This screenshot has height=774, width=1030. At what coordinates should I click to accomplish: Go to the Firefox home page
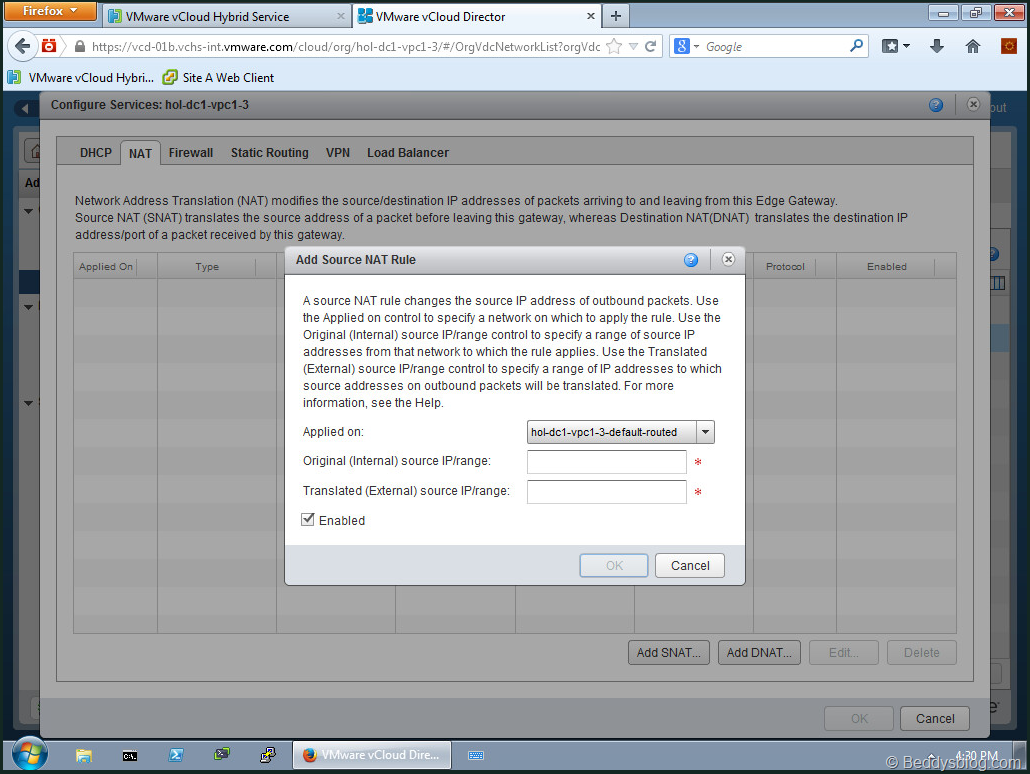tap(973, 46)
